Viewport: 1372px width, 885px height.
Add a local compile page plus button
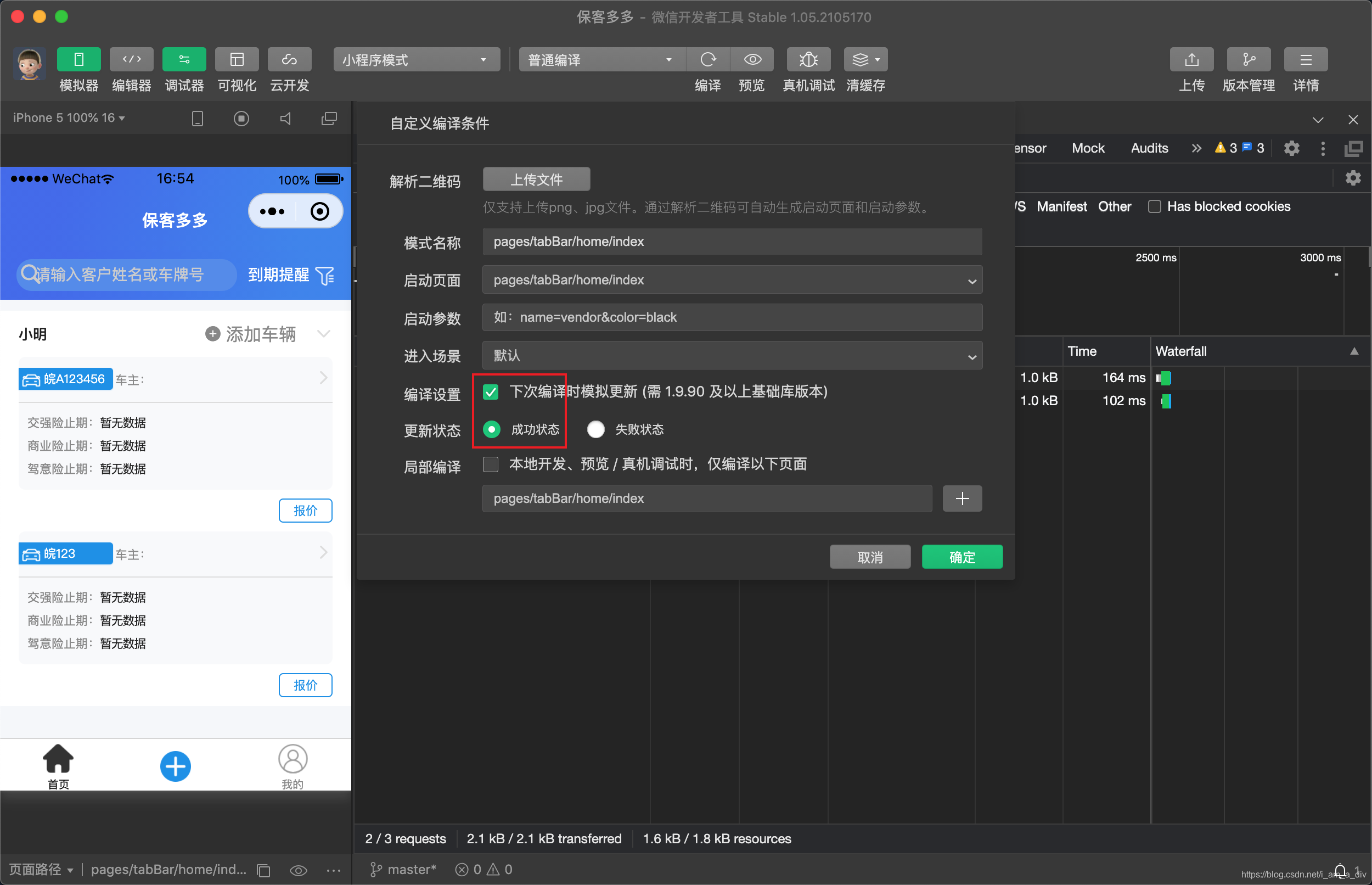[962, 498]
